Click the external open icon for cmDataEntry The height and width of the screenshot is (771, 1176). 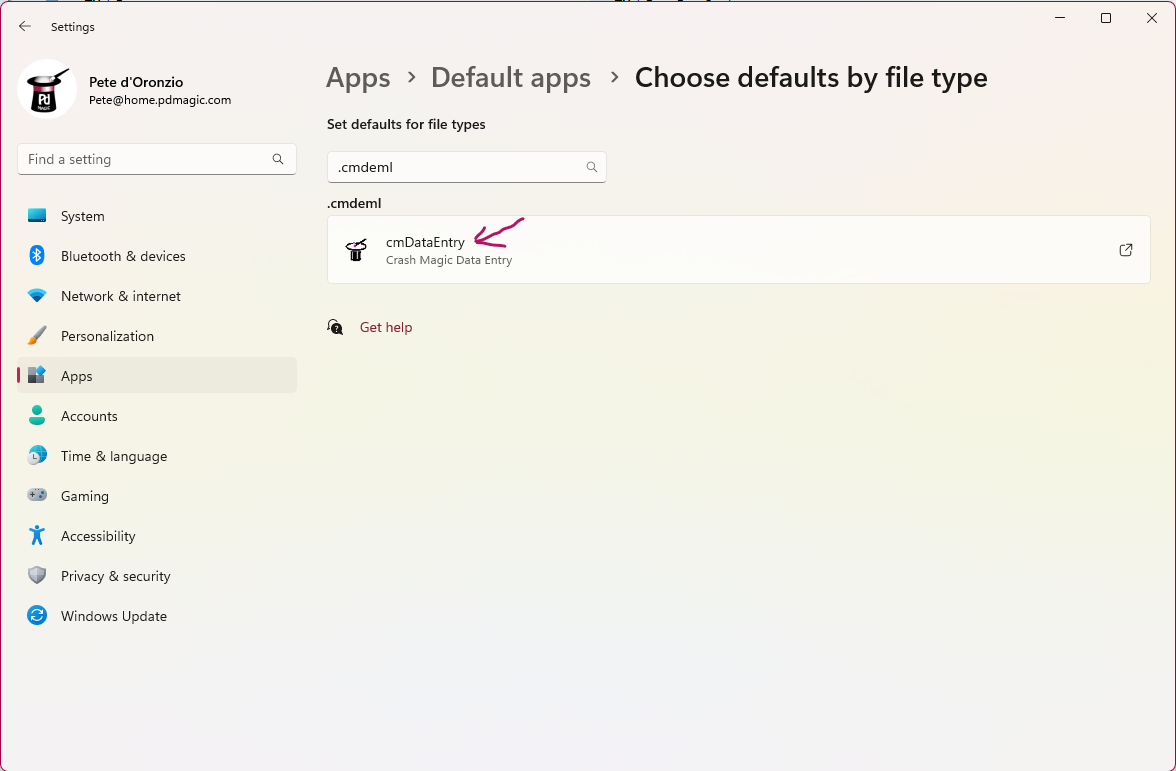pyautogui.click(x=1126, y=250)
